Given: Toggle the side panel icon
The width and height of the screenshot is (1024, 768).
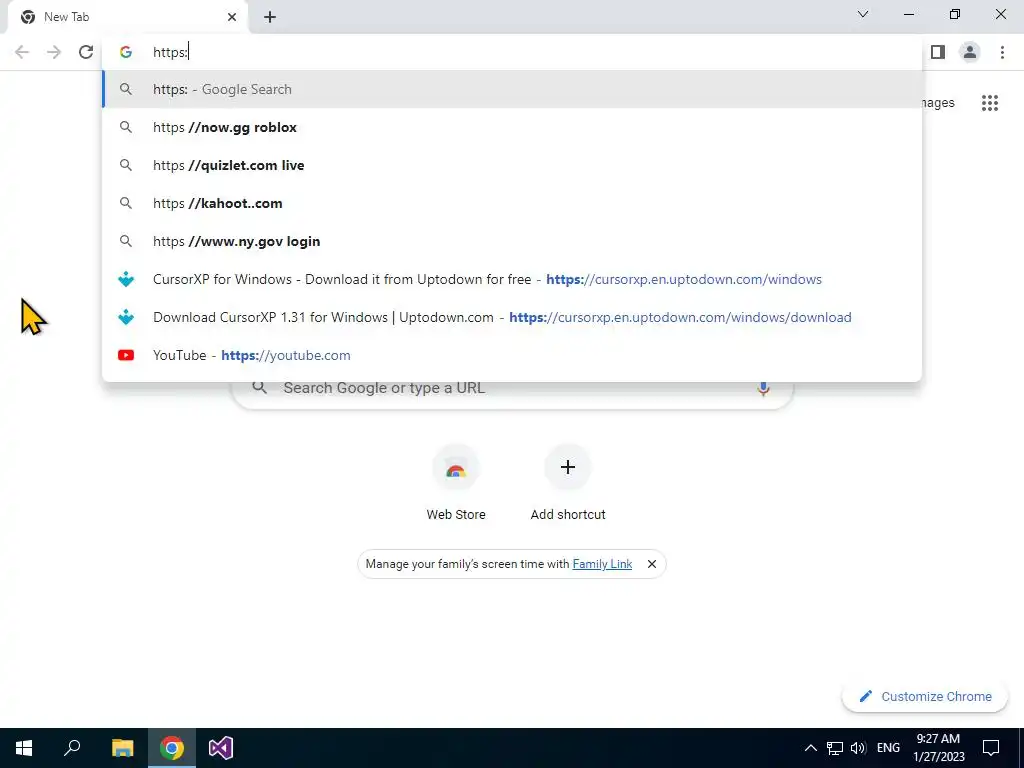Looking at the screenshot, I should click(938, 52).
